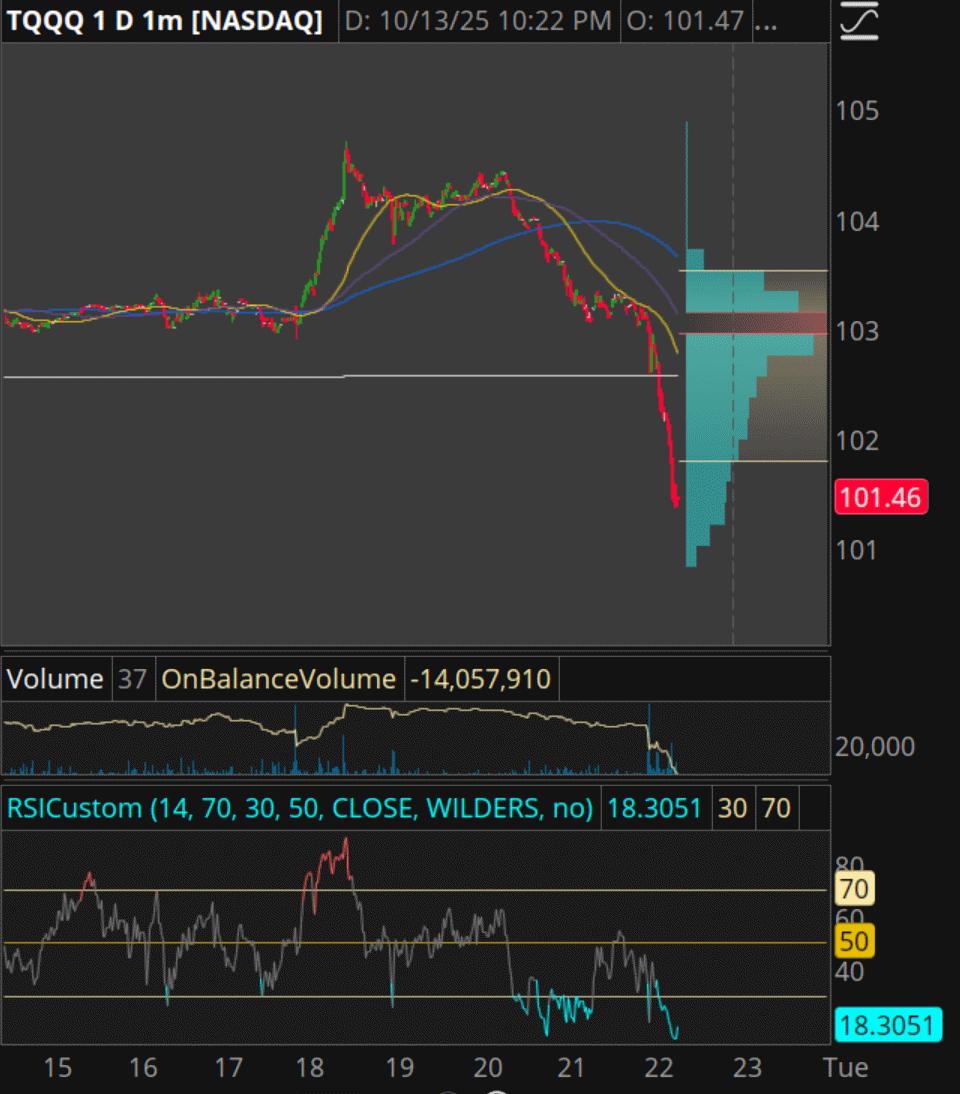Image resolution: width=960 pixels, height=1094 pixels.
Task: Click the Volume study label
Action: [x=55, y=679]
